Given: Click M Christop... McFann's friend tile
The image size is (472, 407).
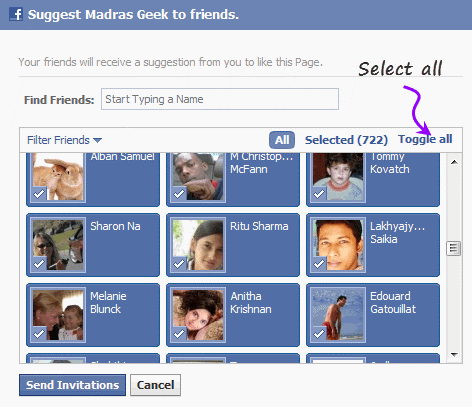Looking at the screenshot, I should (233, 179).
